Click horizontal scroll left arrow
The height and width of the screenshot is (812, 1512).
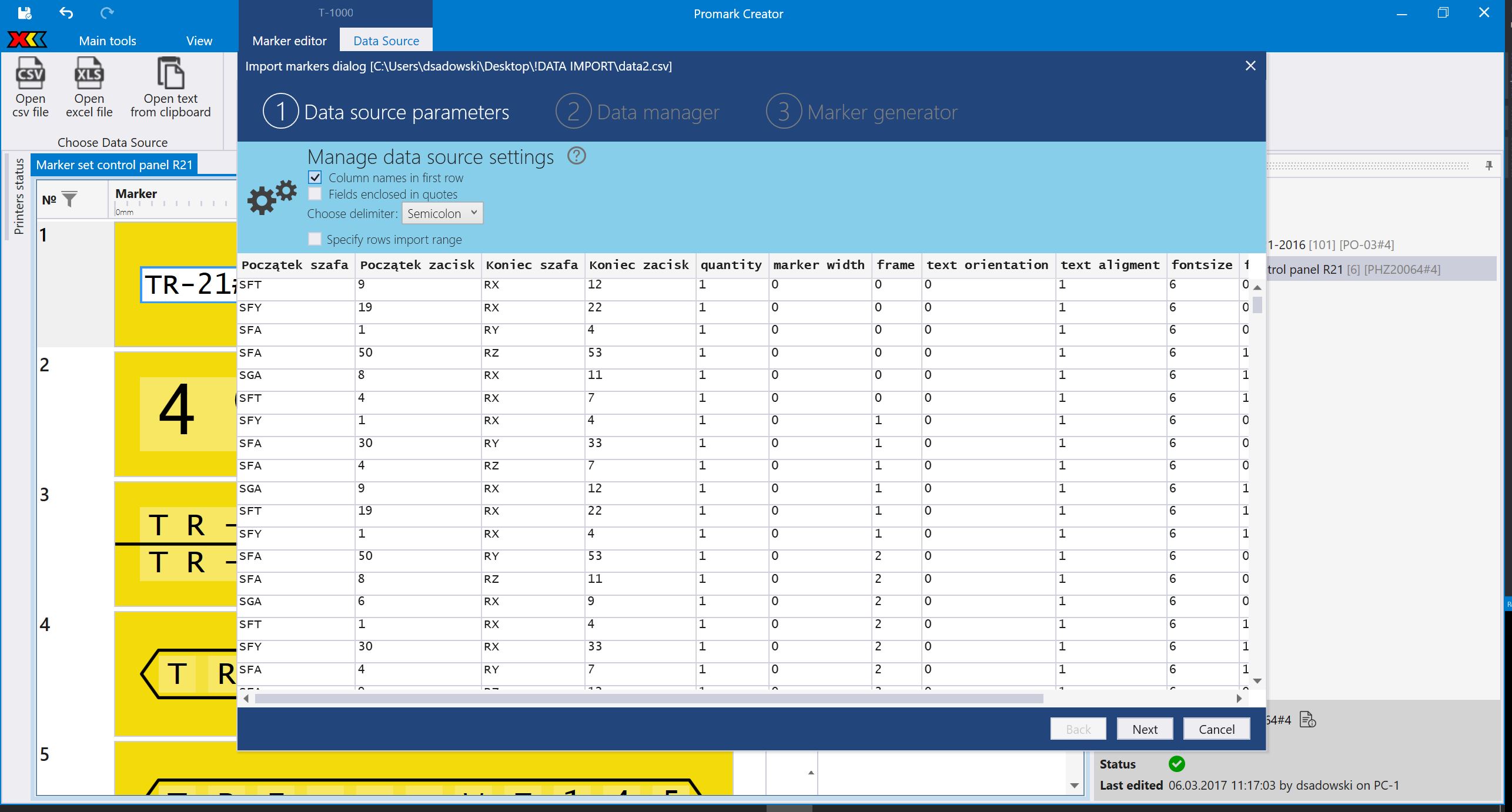coord(246,699)
